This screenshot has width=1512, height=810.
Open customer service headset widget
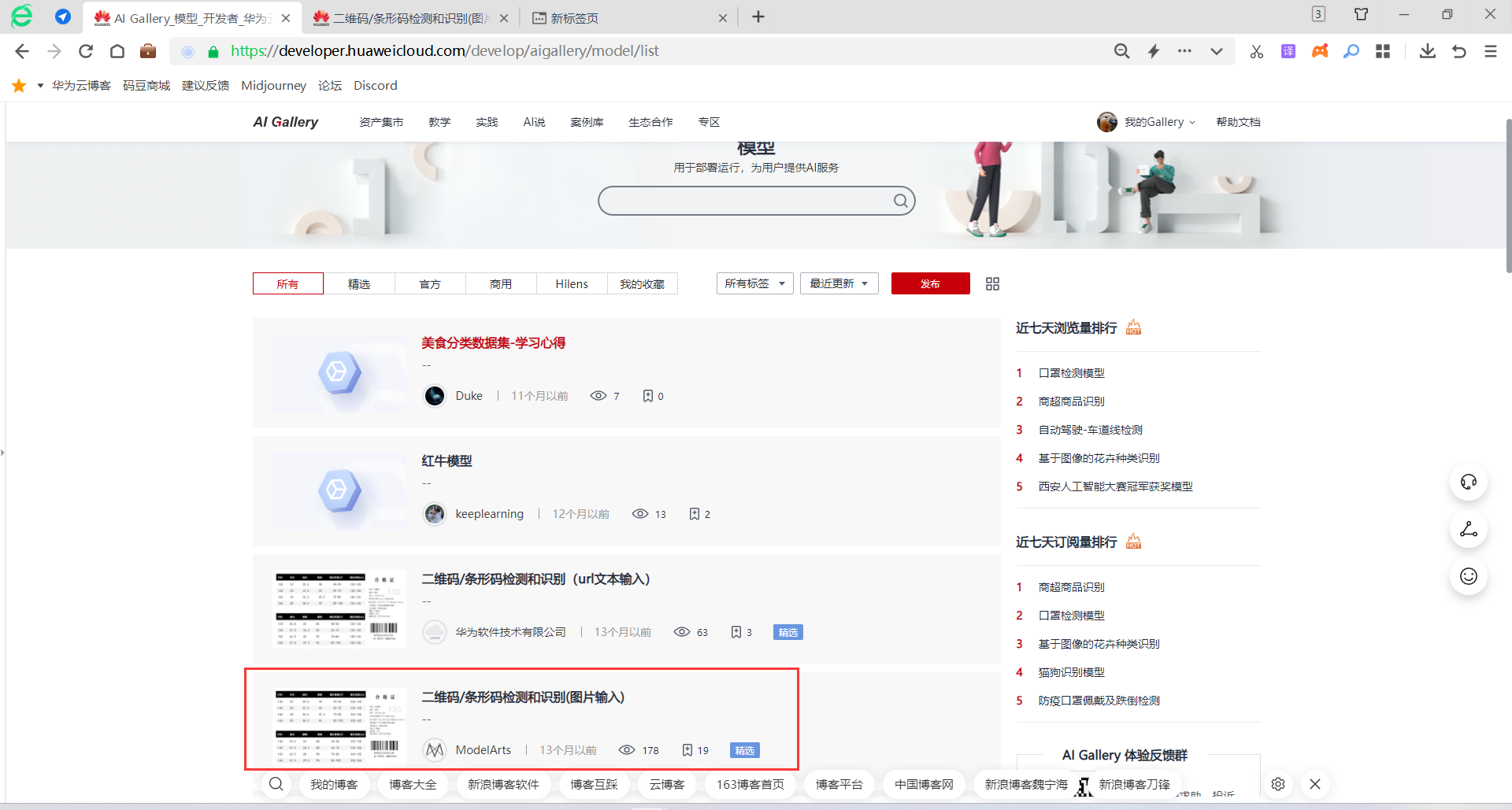[1469, 482]
